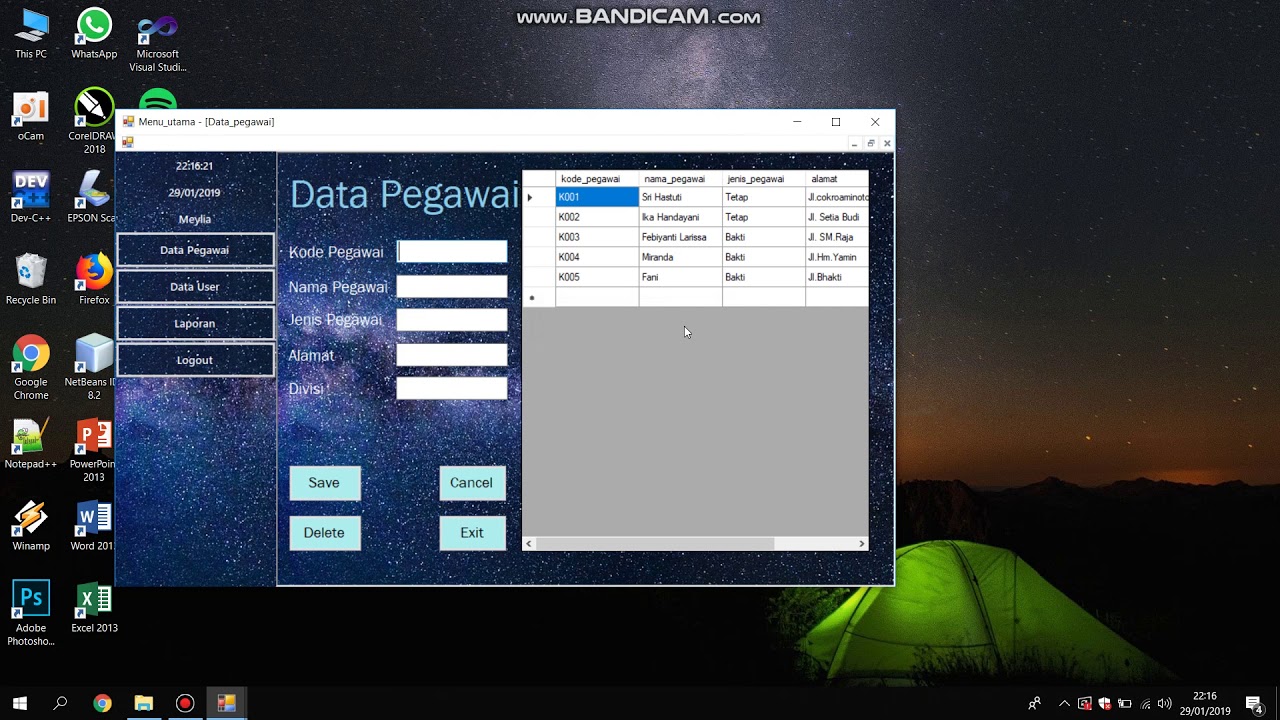Click the Delete button
The width and height of the screenshot is (1280, 720).
pyautogui.click(x=324, y=533)
